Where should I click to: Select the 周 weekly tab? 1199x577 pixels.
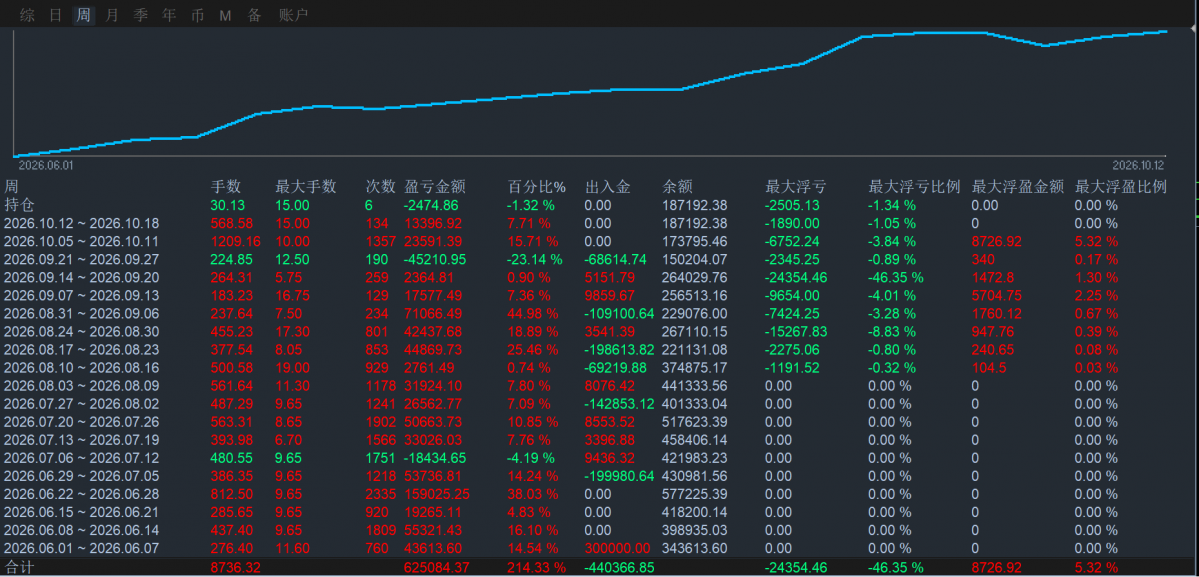84,15
